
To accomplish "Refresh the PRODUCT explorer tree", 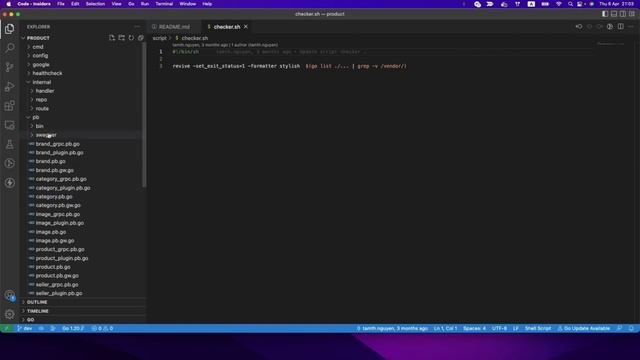I will click(131, 38).
